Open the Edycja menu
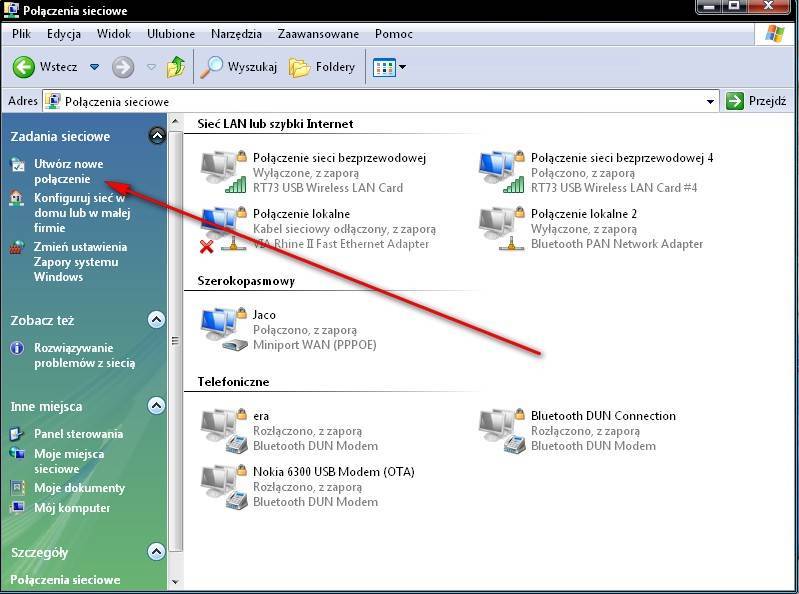 click(64, 34)
